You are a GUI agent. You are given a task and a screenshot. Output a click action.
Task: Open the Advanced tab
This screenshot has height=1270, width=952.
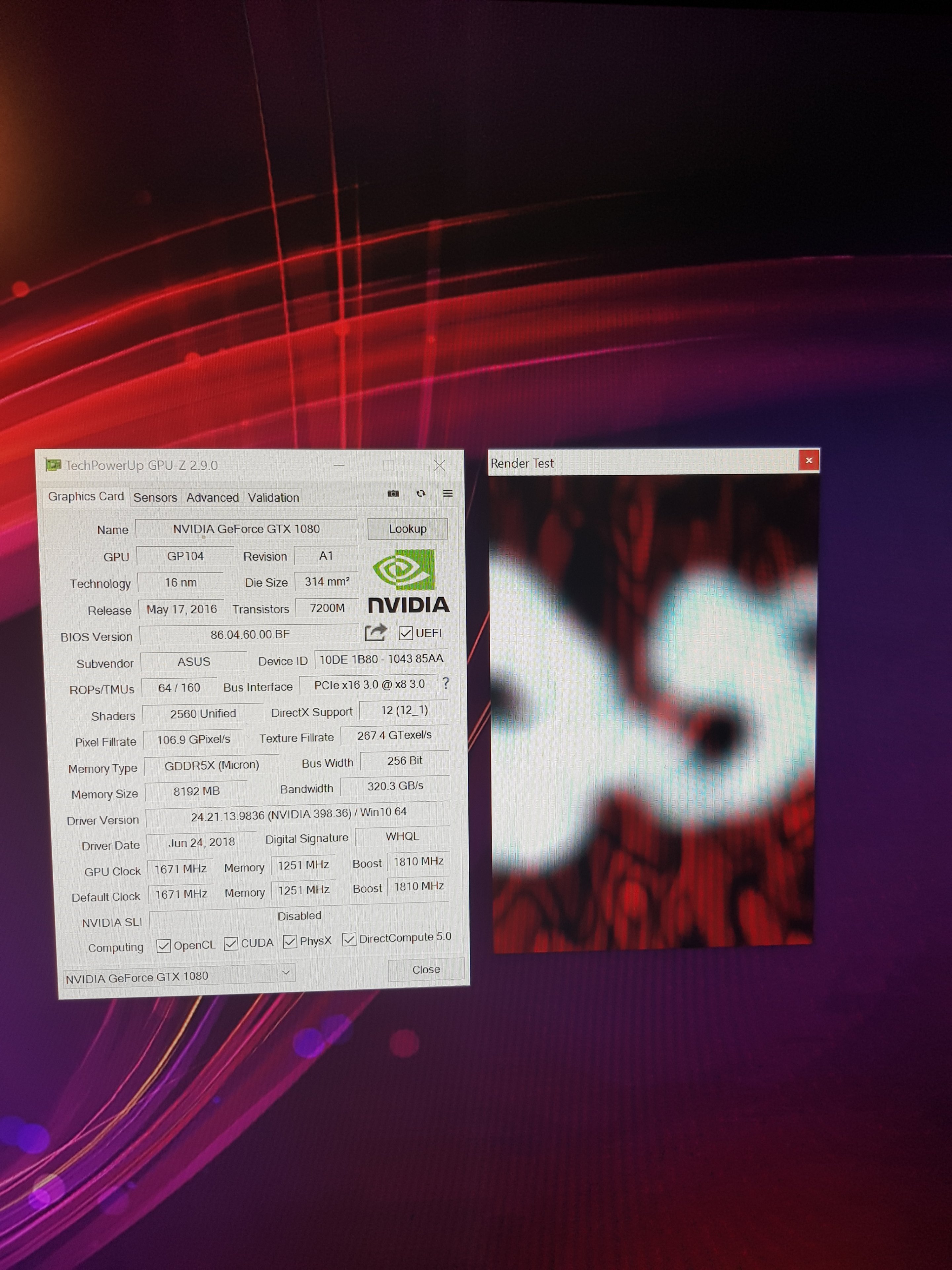click(x=212, y=497)
